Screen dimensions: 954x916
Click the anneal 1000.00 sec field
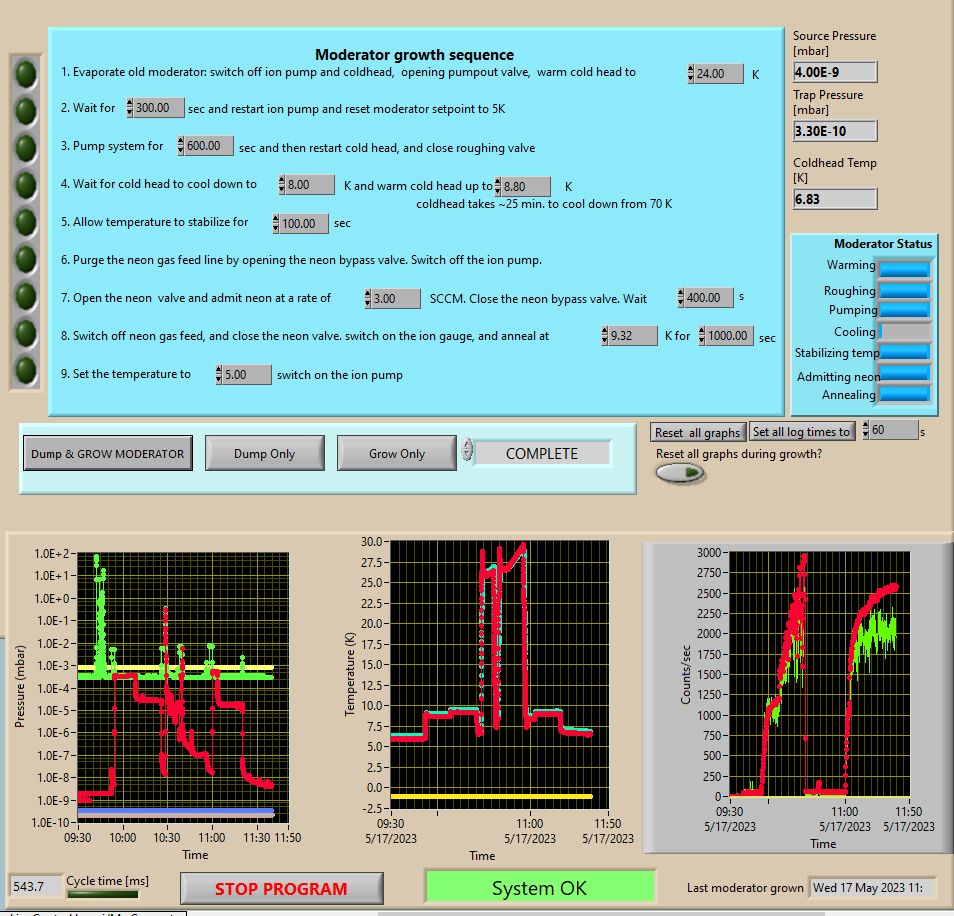(x=729, y=336)
